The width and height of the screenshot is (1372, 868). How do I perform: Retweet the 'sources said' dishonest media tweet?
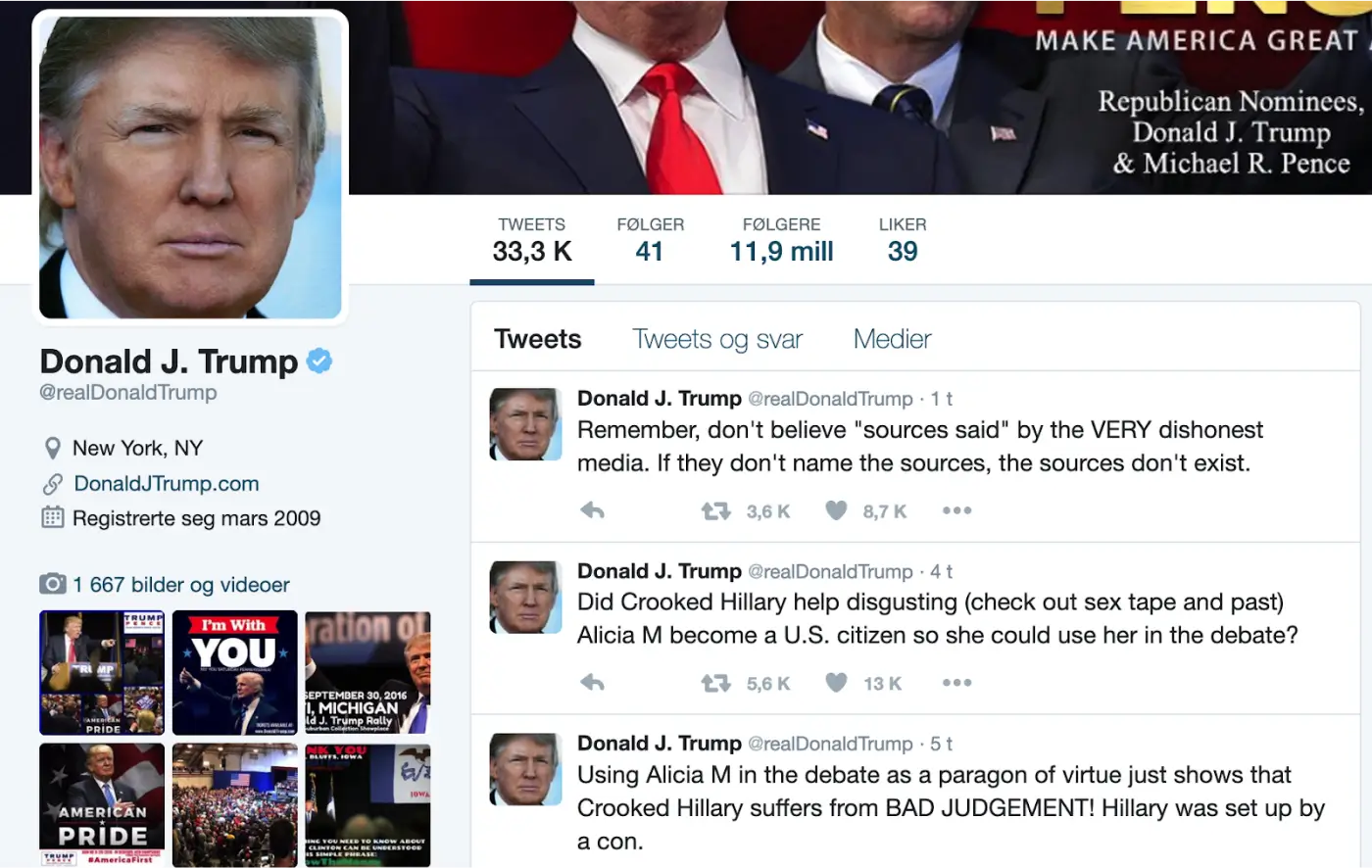click(716, 510)
